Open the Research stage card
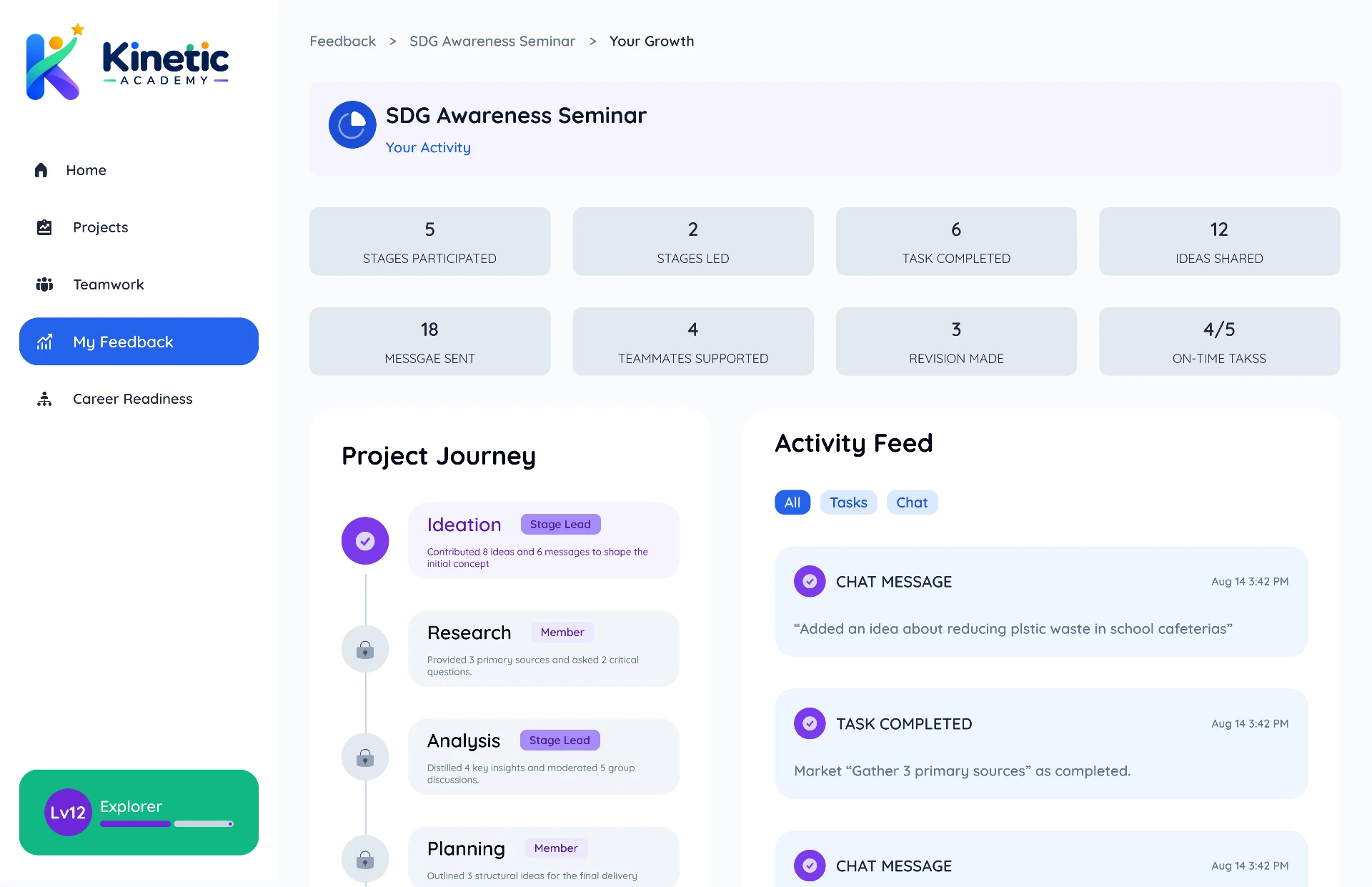Image resolution: width=1372 pixels, height=887 pixels. tap(543, 649)
